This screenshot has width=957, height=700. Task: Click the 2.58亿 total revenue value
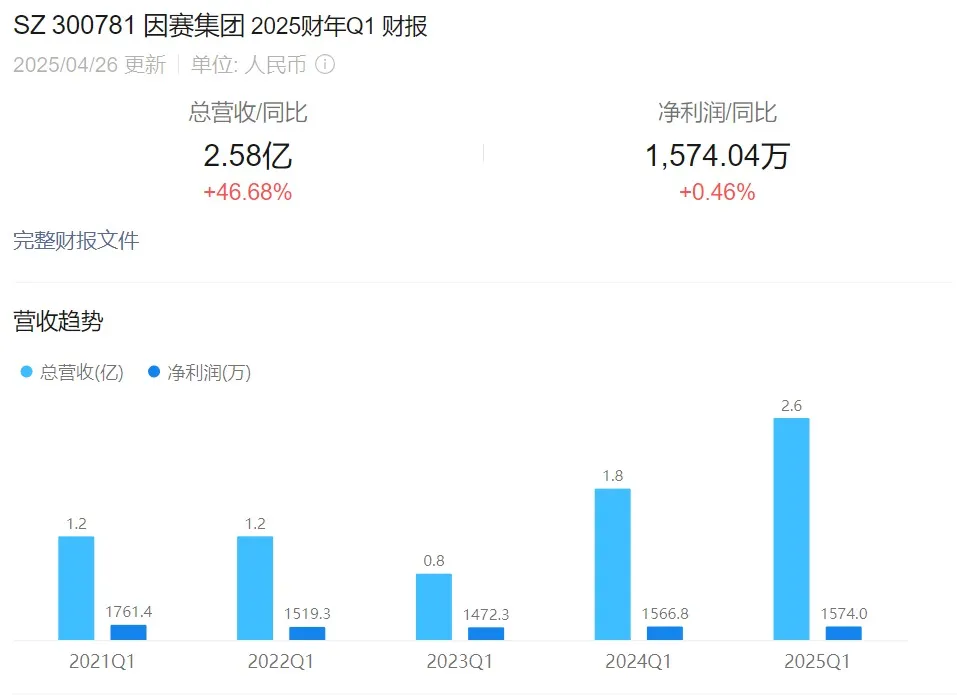pos(248,156)
